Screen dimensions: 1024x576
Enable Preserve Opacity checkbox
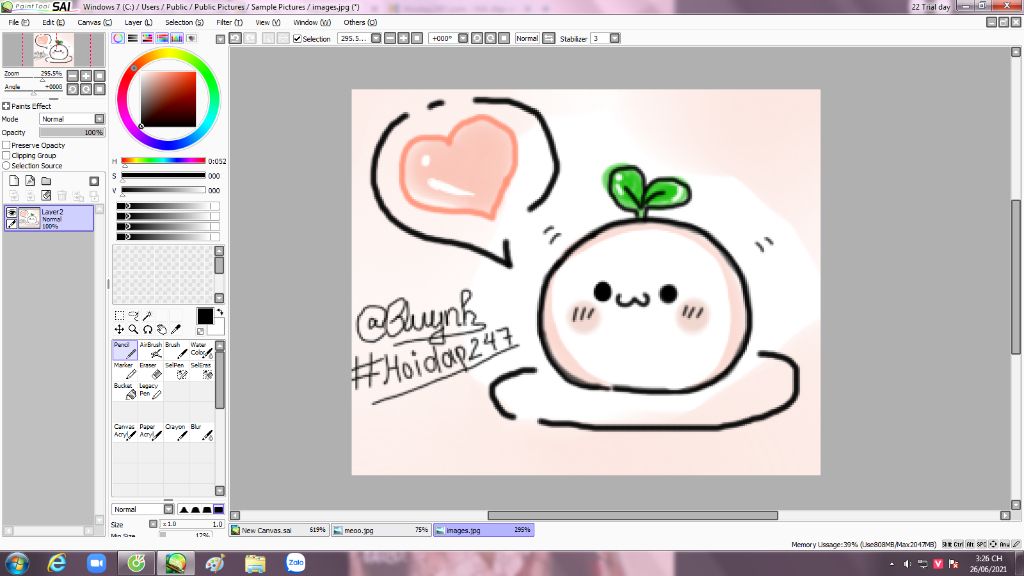tap(7, 146)
